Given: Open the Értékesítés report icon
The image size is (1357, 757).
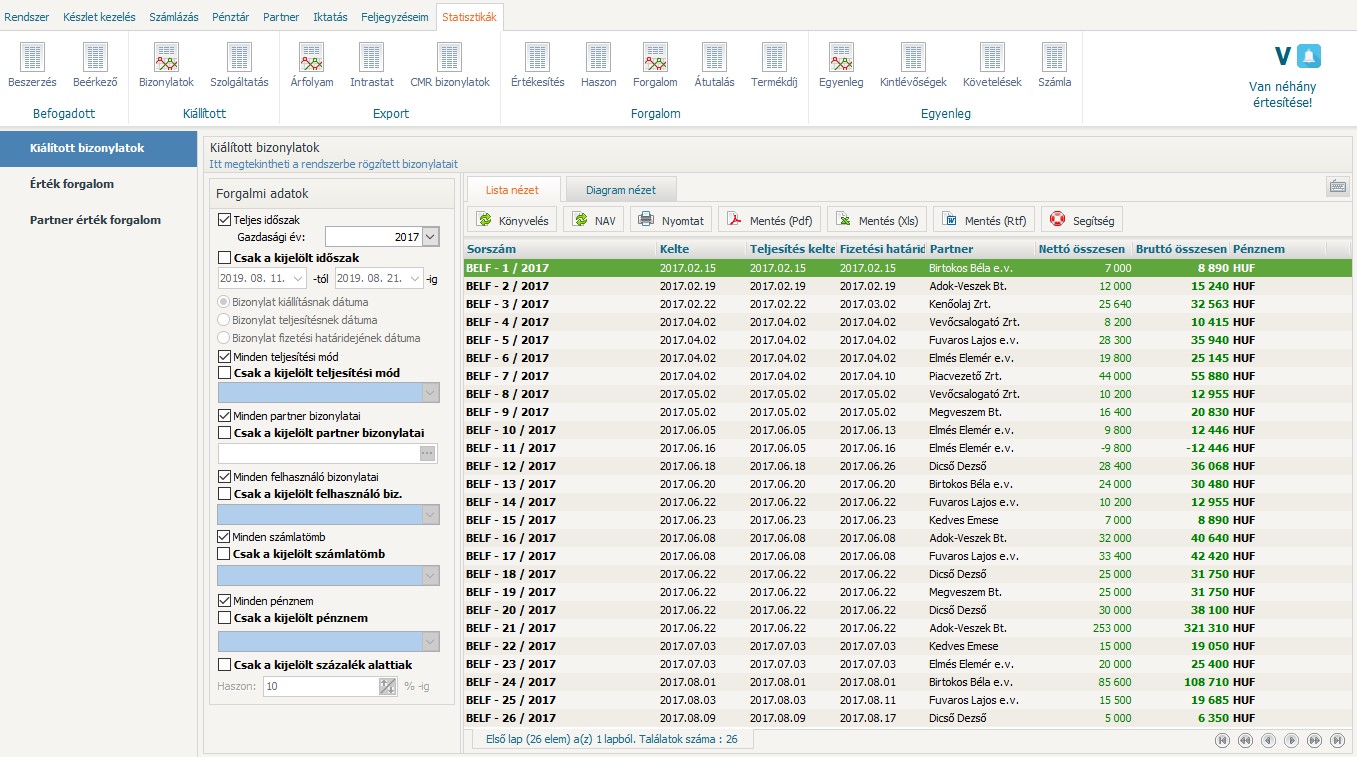Looking at the screenshot, I should pyautogui.click(x=537, y=58).
